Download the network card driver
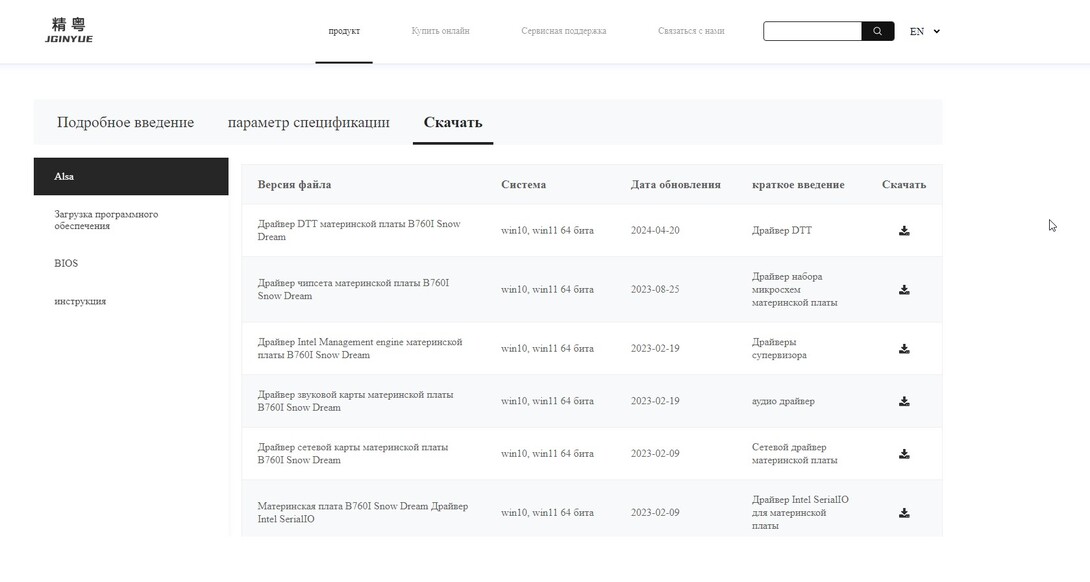Image resolution: width=1090 pixels, height=582 pixels. coord(904,454)
